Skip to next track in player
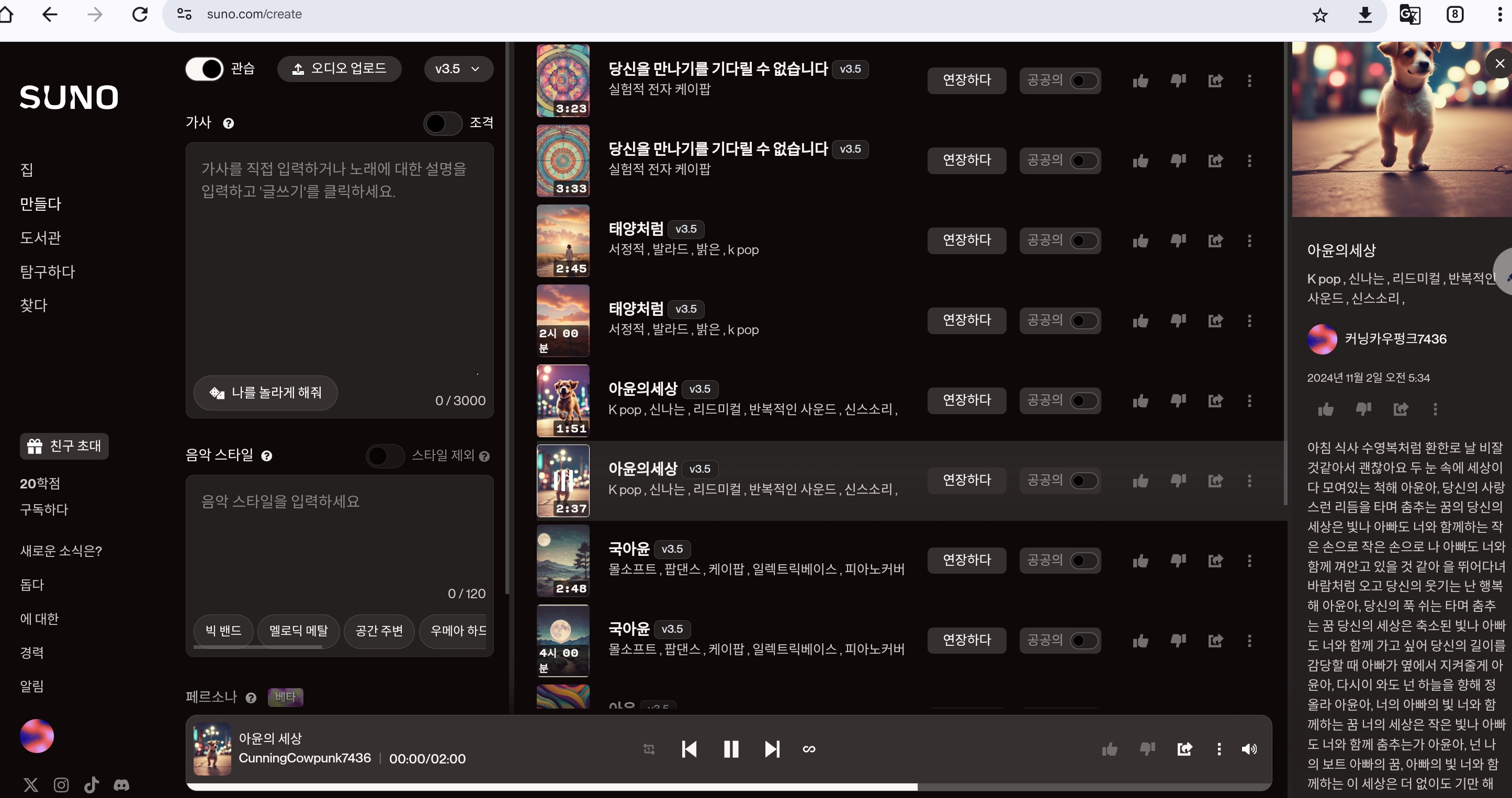 click(772, 749)
